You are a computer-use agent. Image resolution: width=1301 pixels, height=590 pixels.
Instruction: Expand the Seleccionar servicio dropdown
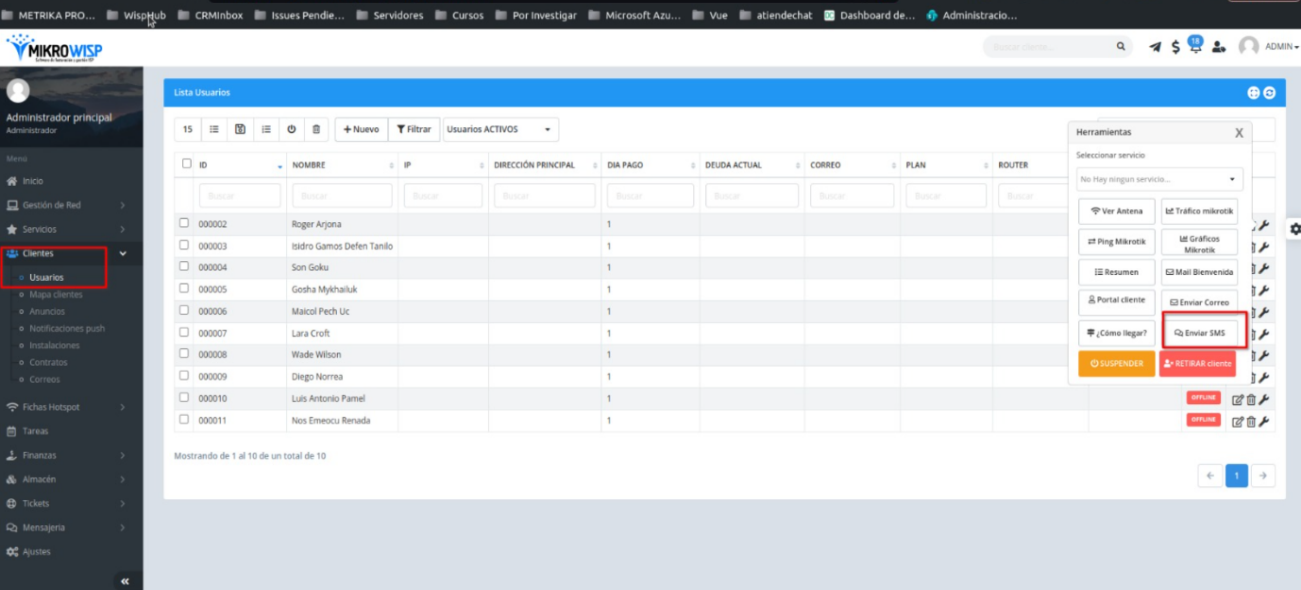pos(1159,180)
